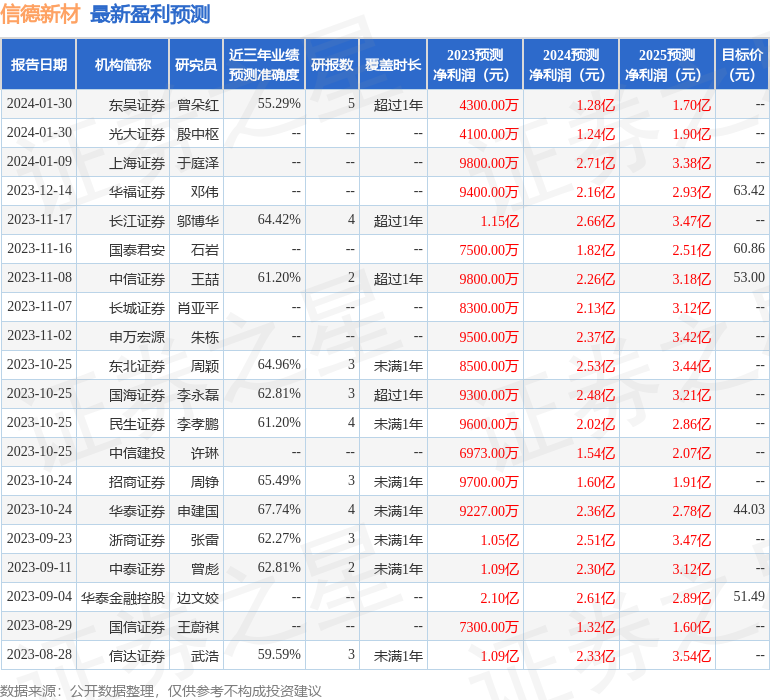This screenshot has height=700, width=770.
Task: Click the 2024 forecast 2.71亿
Action: click(x=595, y=163)
